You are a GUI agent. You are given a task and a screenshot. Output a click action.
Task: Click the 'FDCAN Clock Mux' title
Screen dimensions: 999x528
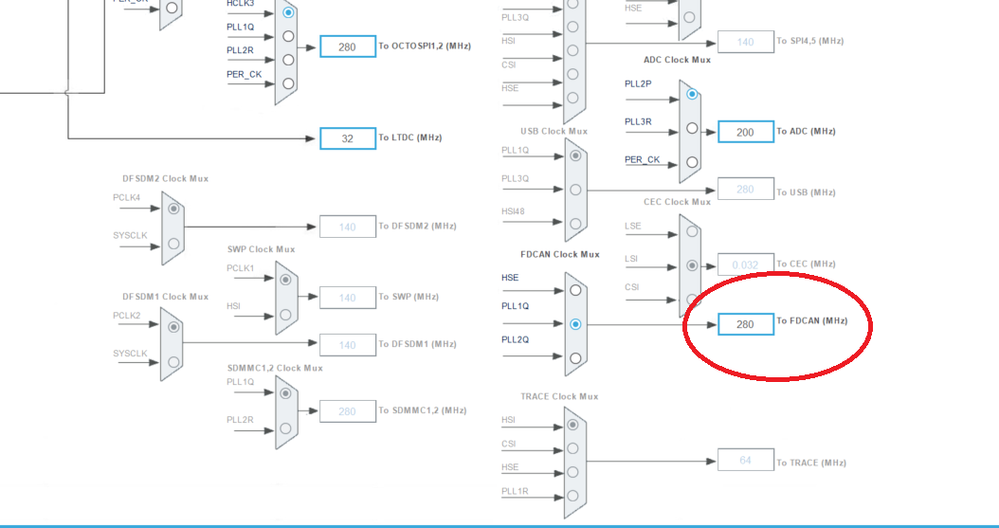pyautogui.click(x=560, y=254)
